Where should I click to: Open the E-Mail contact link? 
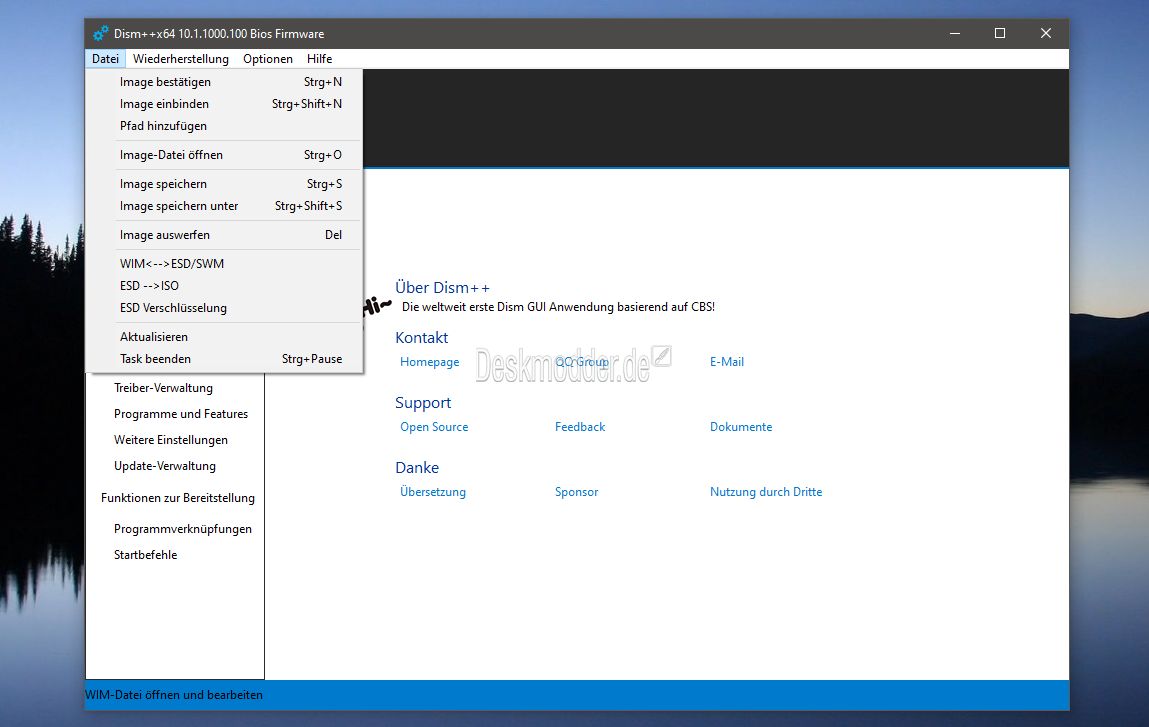pos(726,362)
